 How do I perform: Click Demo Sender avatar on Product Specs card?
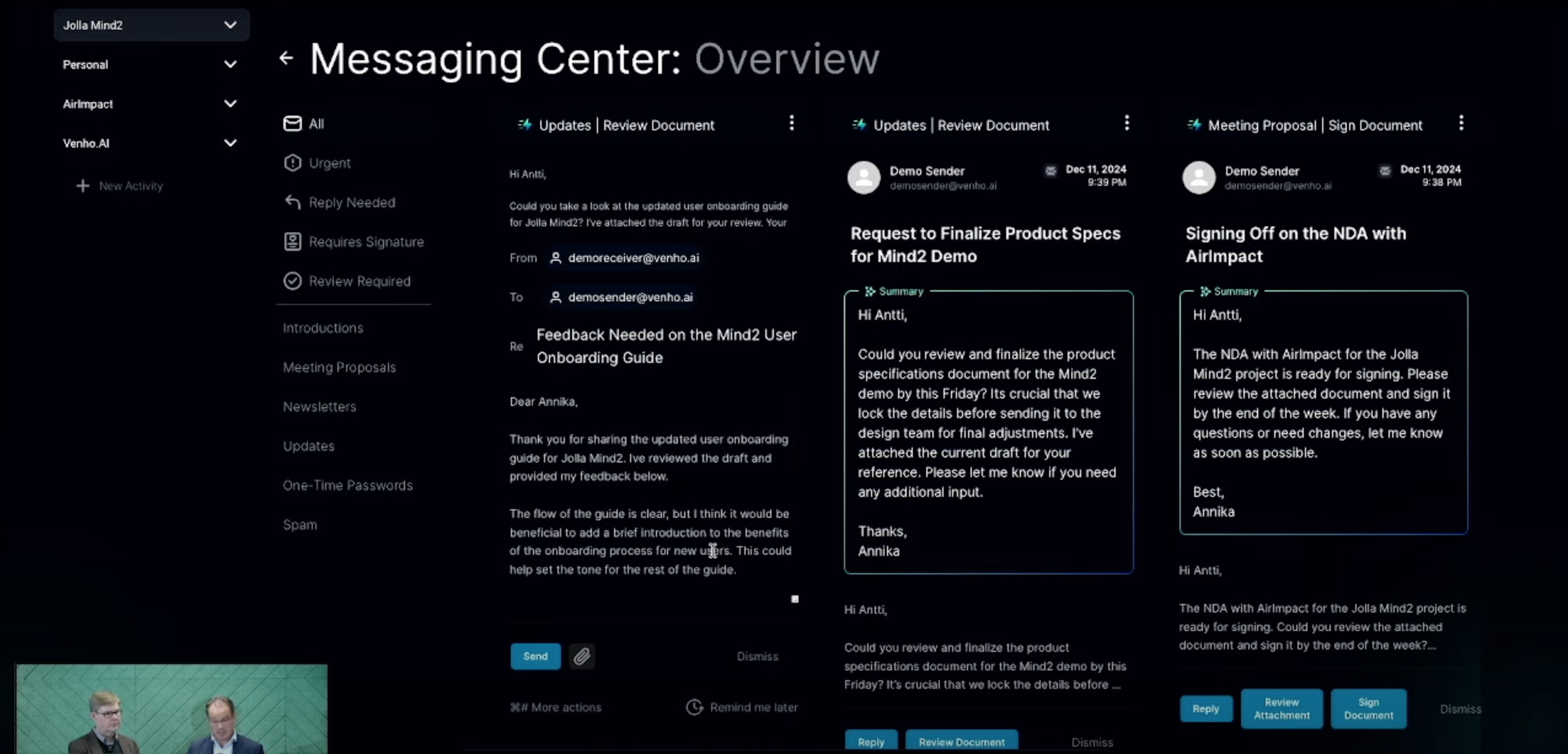(864, 178)
